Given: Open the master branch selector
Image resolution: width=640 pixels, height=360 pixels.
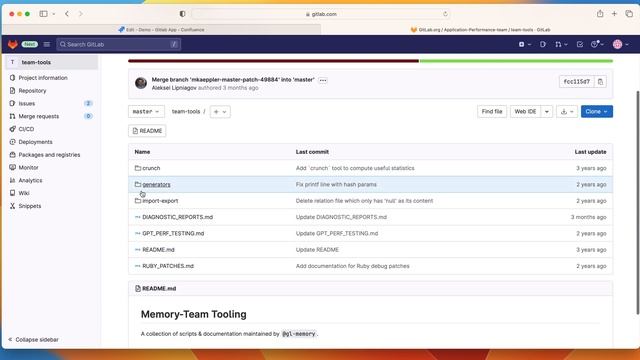Looking at the screenshot, I should (146, 111).
